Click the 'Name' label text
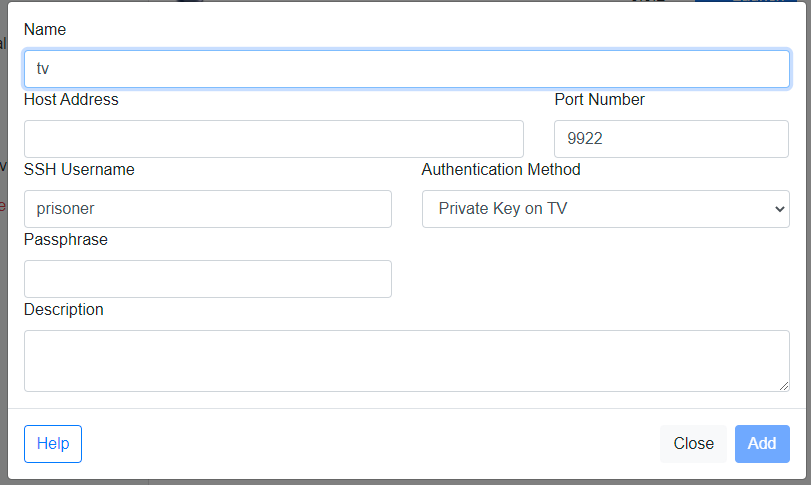This screenshot has height=485, width=811. coord(45,29)
